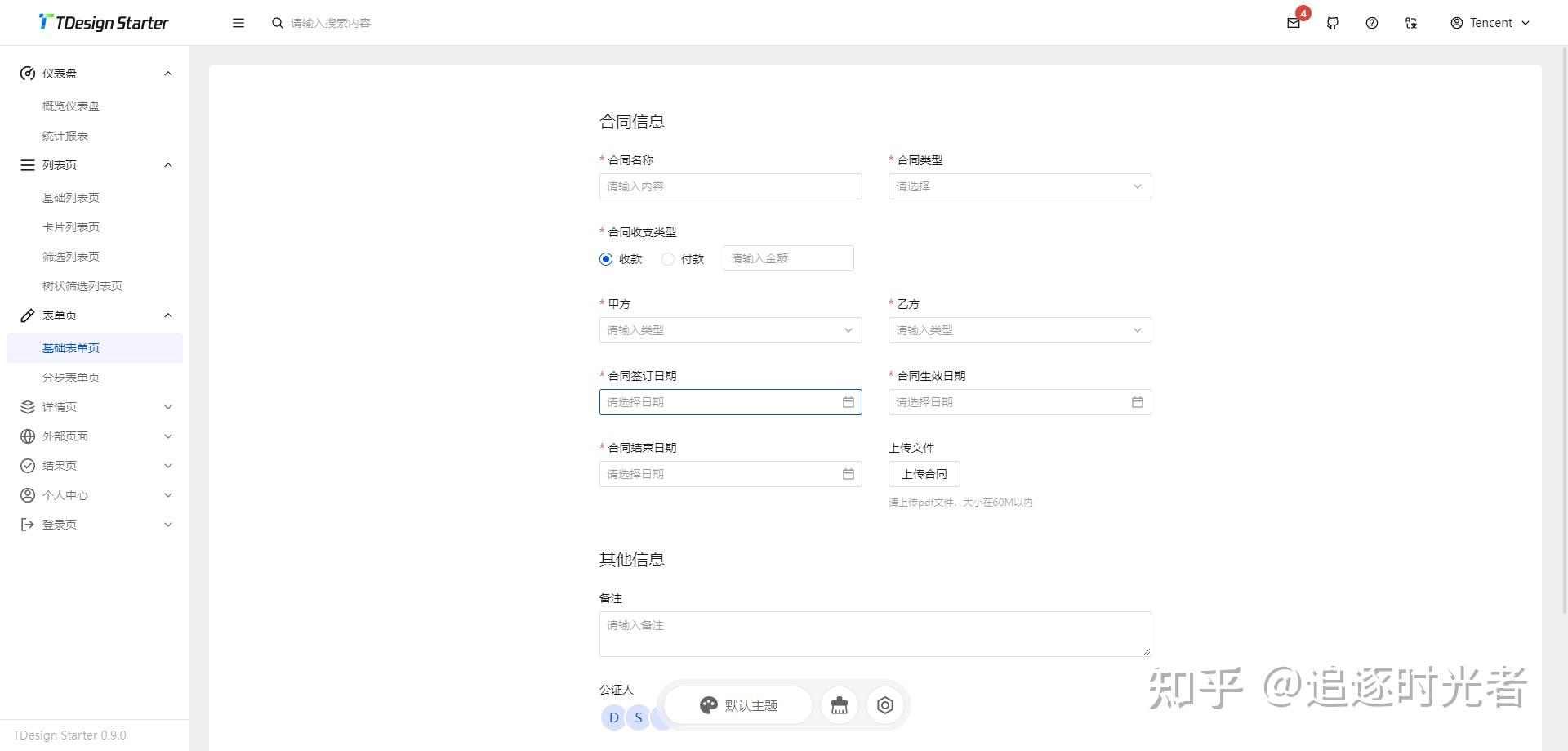Click the detail page layers icon
Viewport: 1568px width, 751px height.
point(28,407)
